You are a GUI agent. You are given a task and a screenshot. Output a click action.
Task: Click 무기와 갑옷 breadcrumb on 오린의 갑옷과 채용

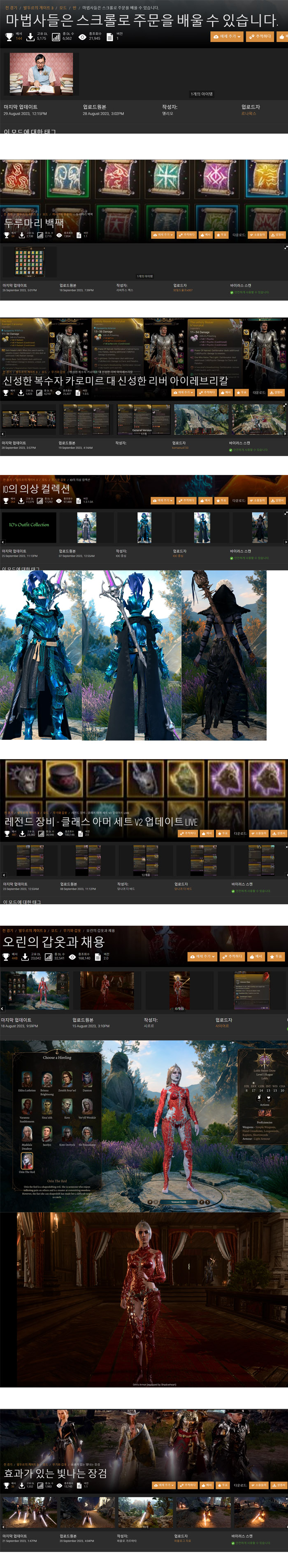(x=72, y=931)
